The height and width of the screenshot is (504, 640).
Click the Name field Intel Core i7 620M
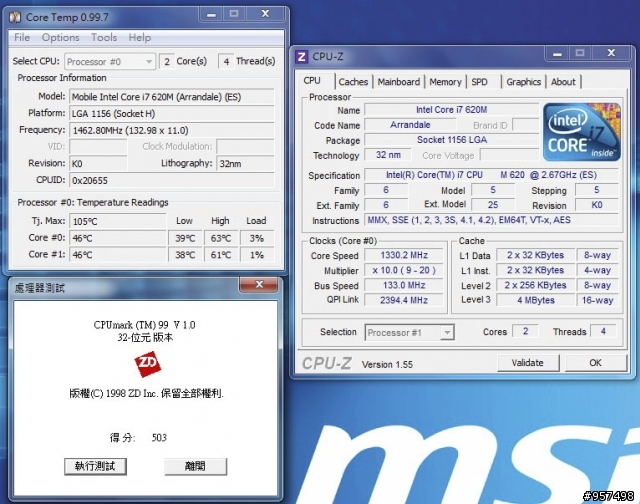pyautogui.click(x=451, y=110)
